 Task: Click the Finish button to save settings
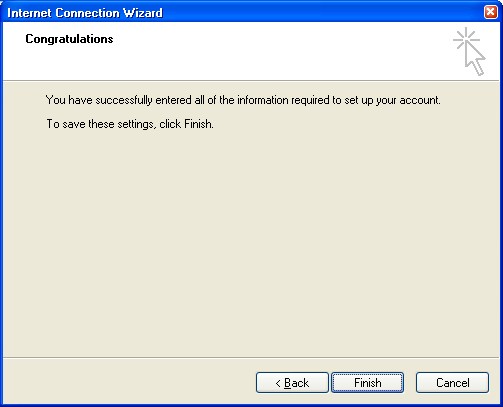pyautogui.click(x=367, y=383)
